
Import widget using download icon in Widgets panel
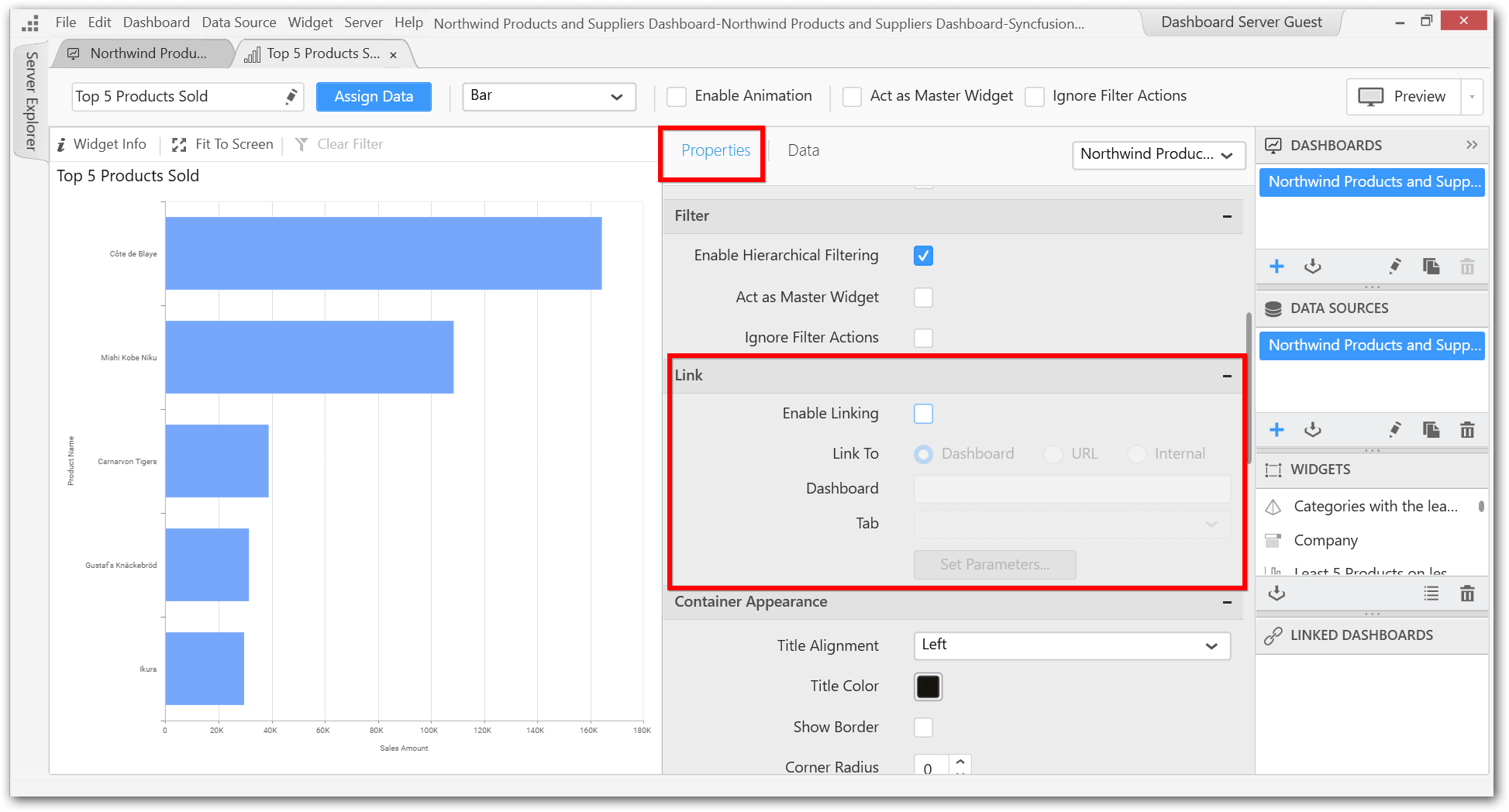pos(1276,594)
